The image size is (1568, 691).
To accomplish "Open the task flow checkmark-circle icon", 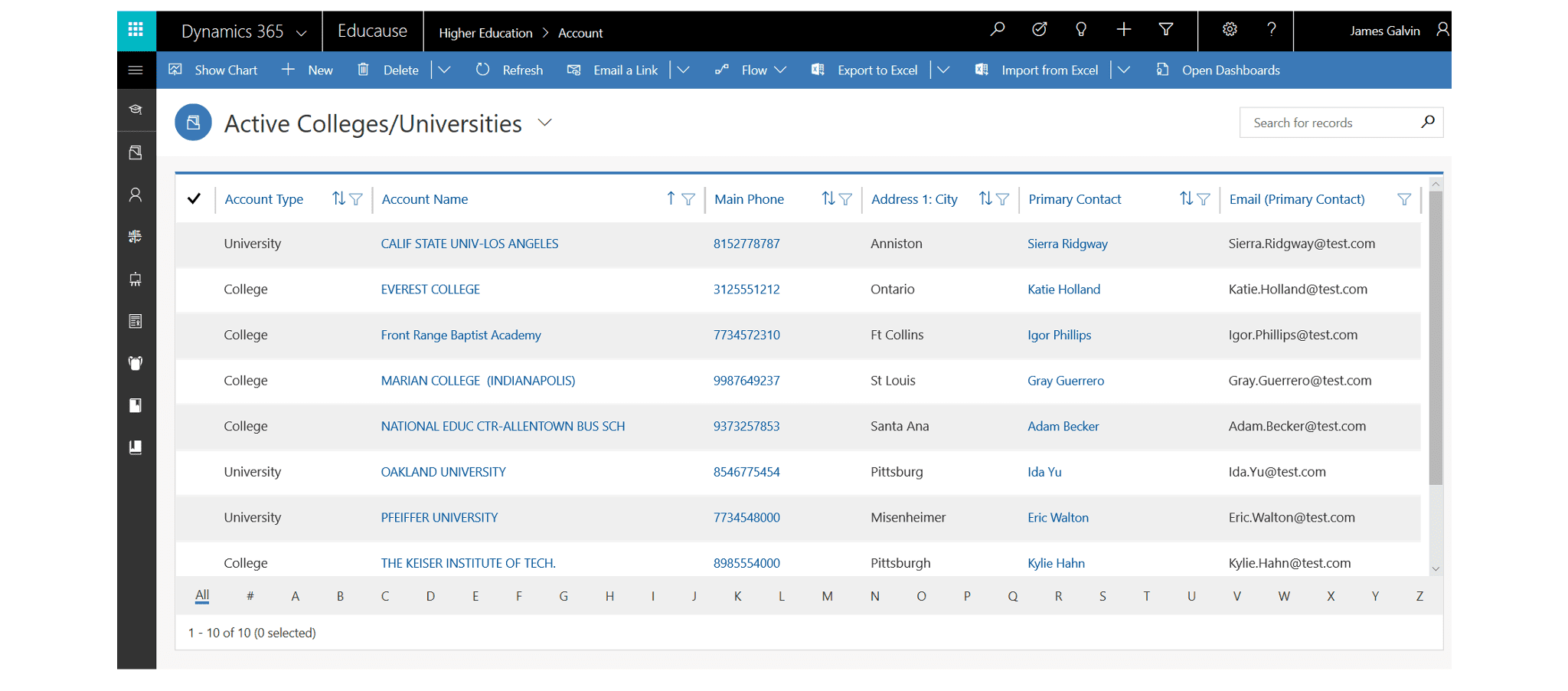I will pos(1039,30).
